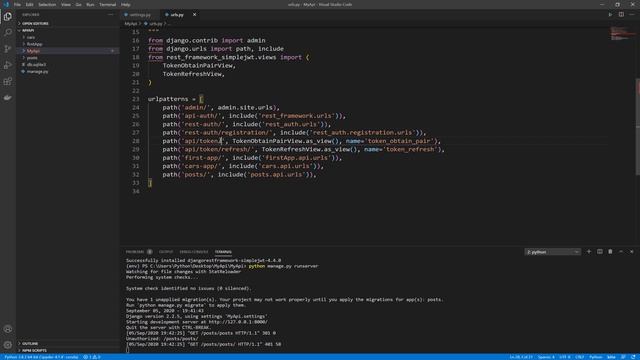Viewport: 640px width, 360px height.
Task: Run Python file using editor play button
Action: [x=610, y=15]
